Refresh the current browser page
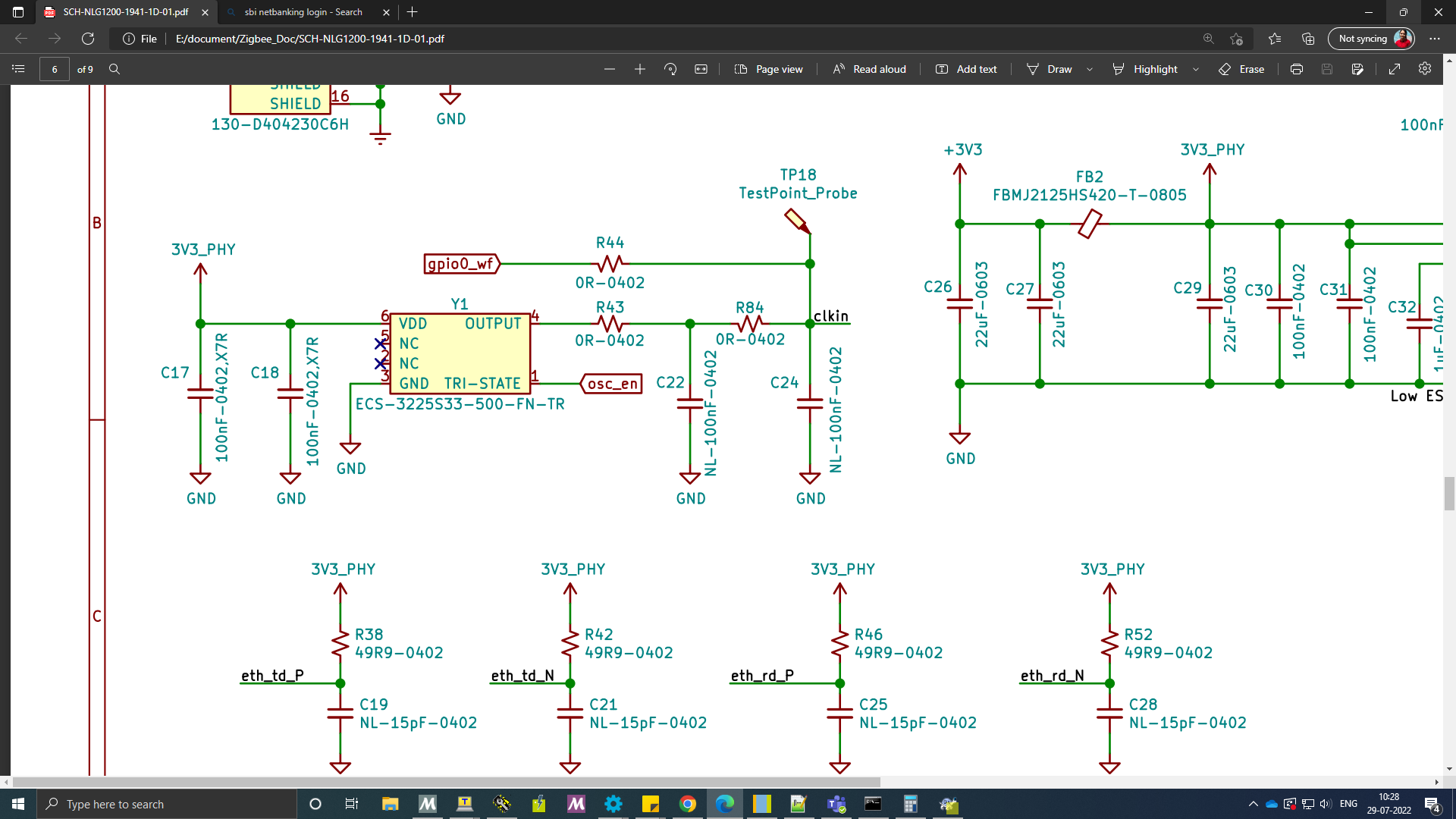 (x=88, y=39)
